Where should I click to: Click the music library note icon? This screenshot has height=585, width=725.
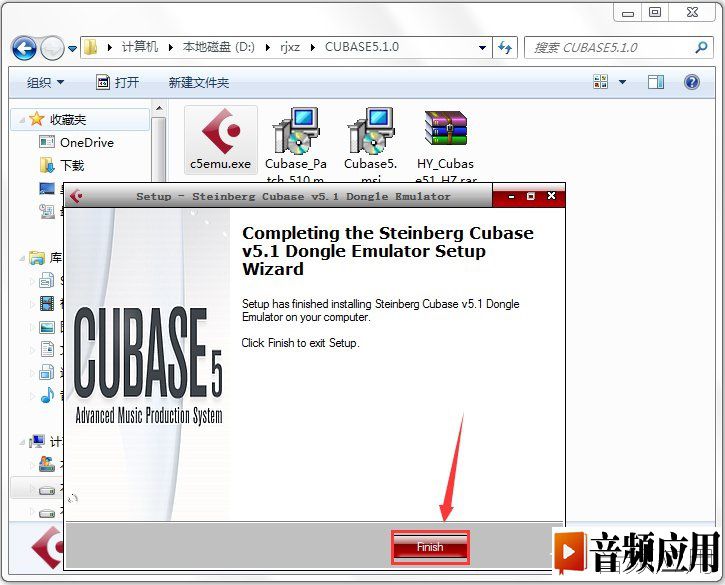pos(47,395)
